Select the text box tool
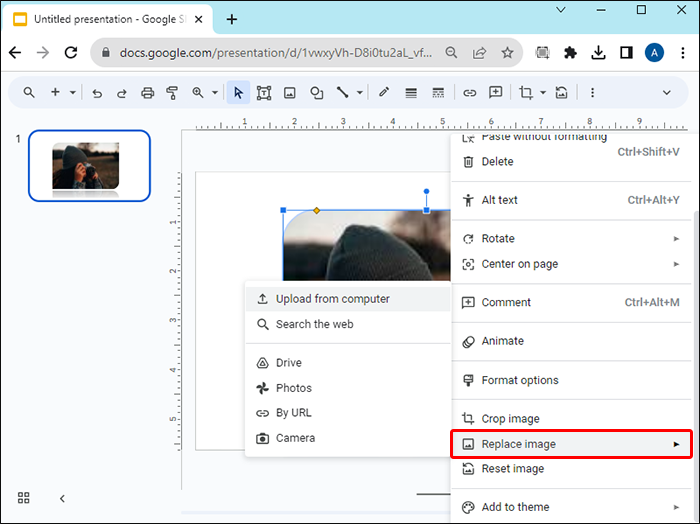The height and width of the screenshot is (524, 700). pyautogui.click(x=264, y=92)
